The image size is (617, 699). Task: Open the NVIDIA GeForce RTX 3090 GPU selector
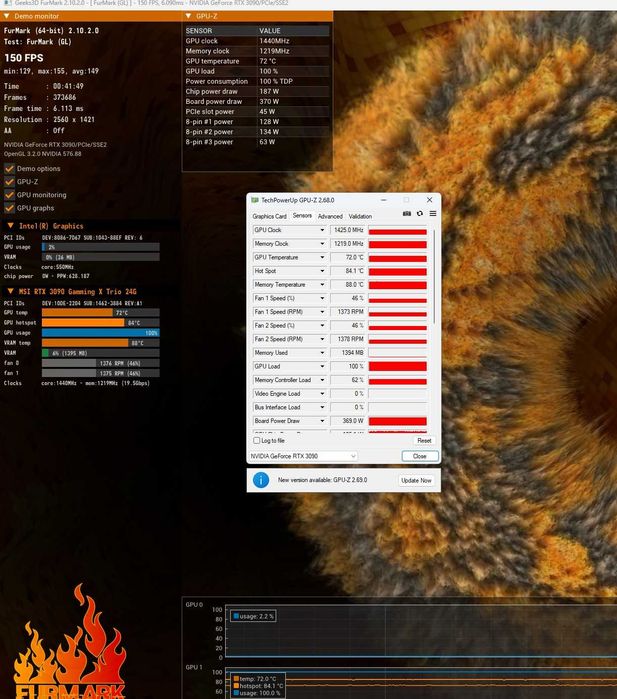point(303,456)
